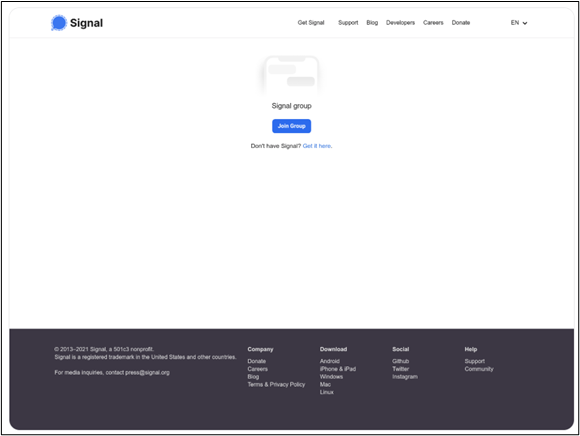The width and height of the screenshot is (580, 436).
Task: Open Community link under Help
Action: tap(479, 369)
